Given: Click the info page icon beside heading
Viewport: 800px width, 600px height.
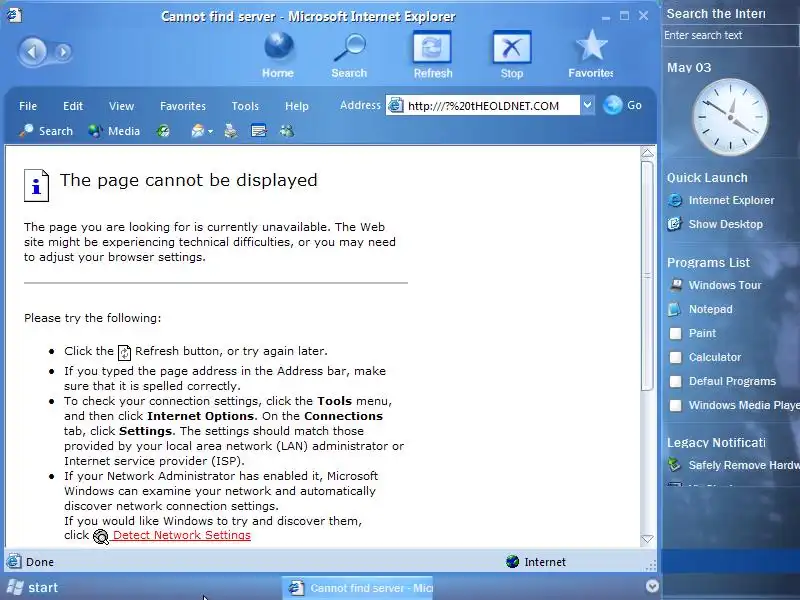Looking at the screenshot, I should coord(36,186).
